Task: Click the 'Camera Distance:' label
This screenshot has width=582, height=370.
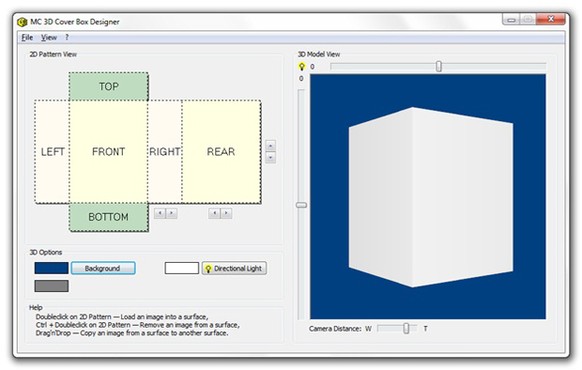Action: (x=335, y=329)
